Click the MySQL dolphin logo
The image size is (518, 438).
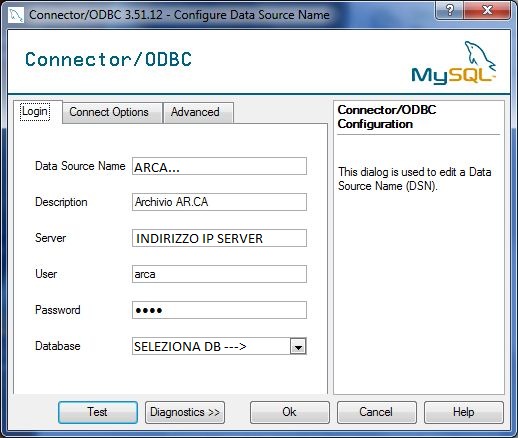pos(453,63)
